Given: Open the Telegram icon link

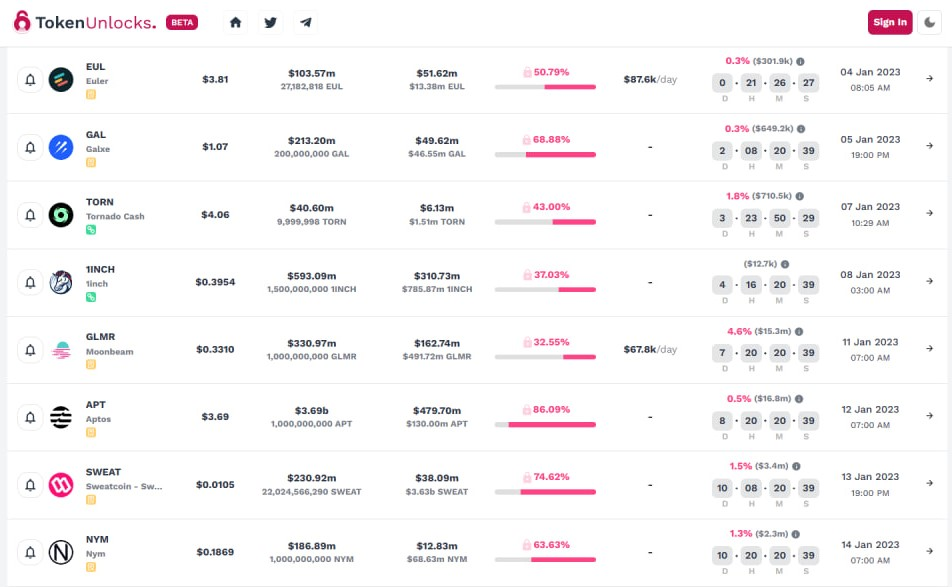Looking at the screenshot, I should click(305, 22).
